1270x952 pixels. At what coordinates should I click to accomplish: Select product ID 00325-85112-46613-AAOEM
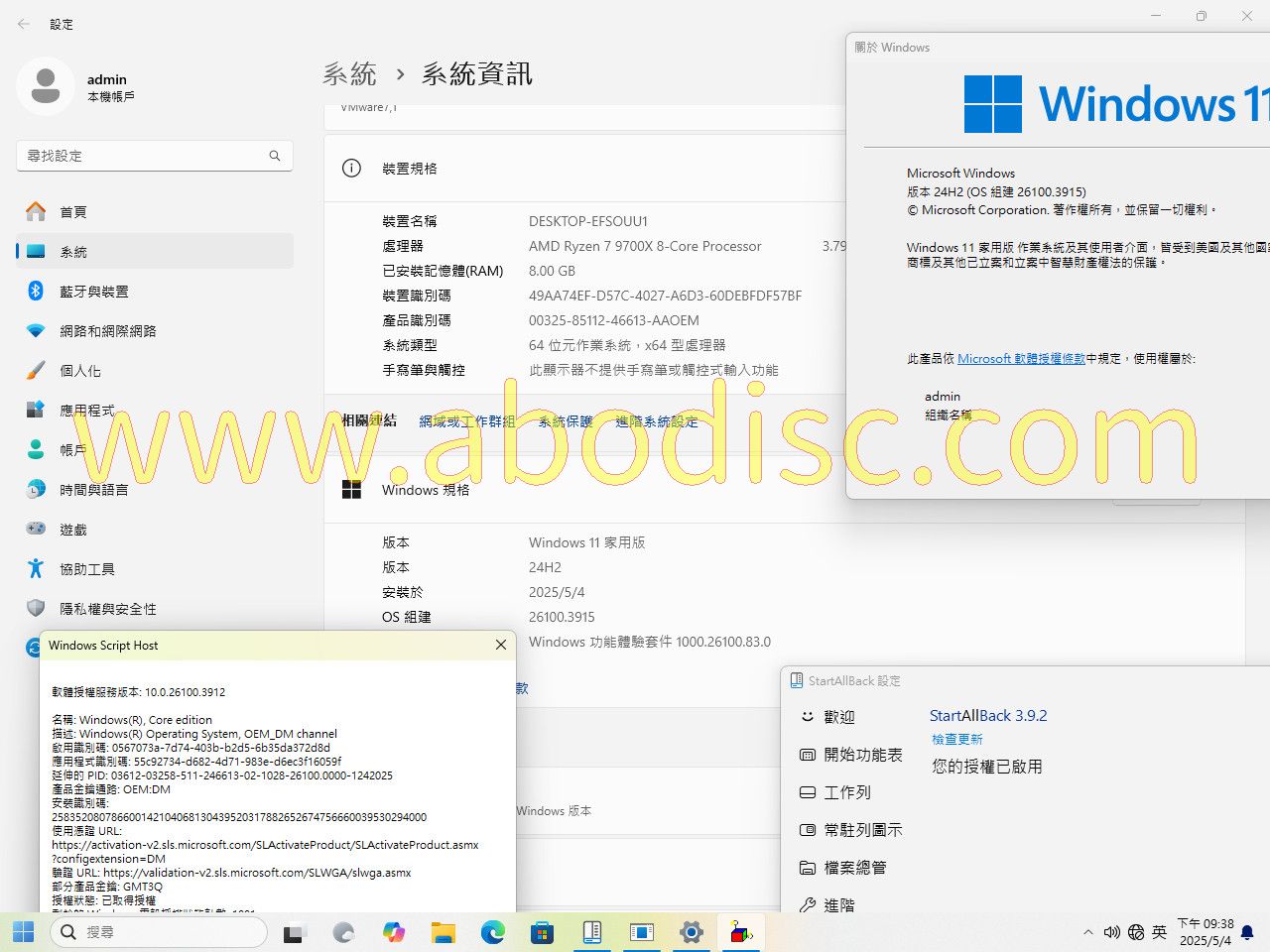pyautogui.click(x=614, y=320)
